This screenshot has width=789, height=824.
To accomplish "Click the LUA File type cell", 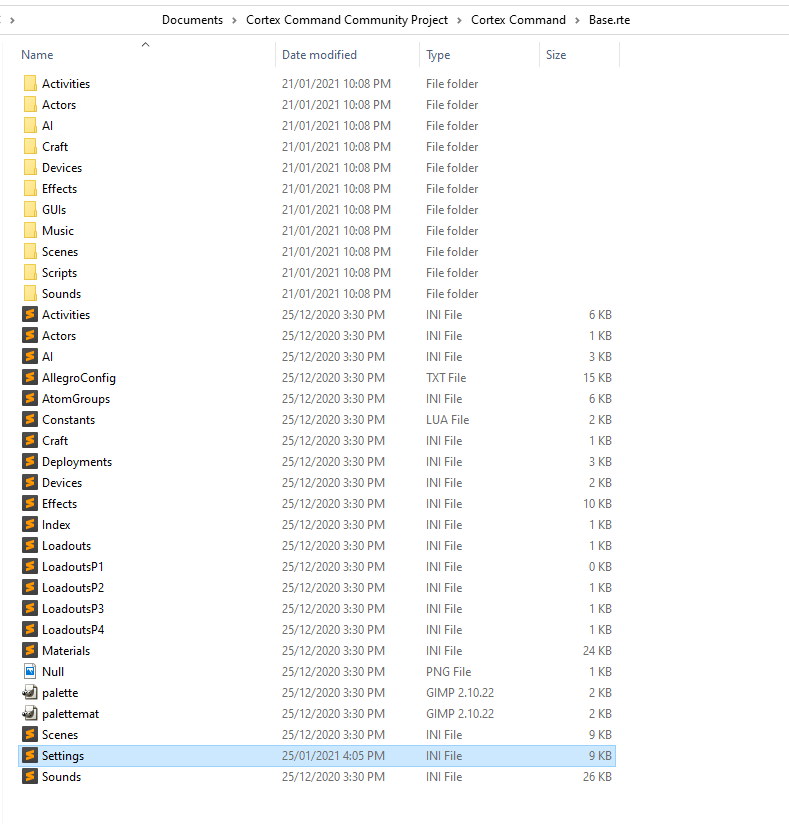I will [x=447, y=419].
